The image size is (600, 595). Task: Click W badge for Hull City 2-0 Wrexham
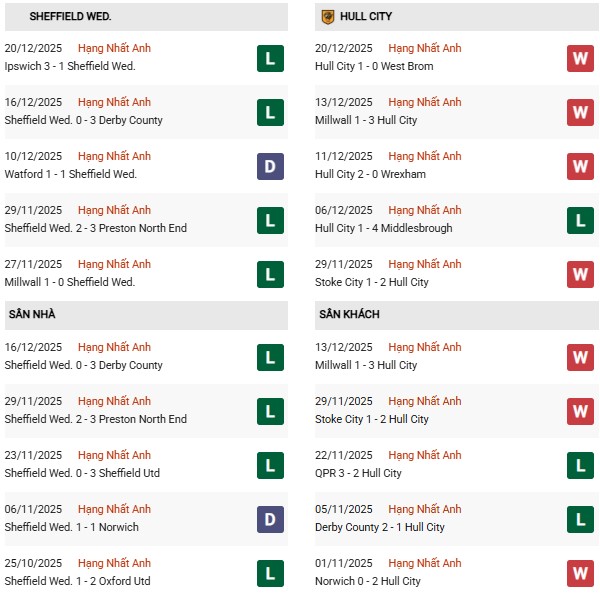(x=580, y=166)
